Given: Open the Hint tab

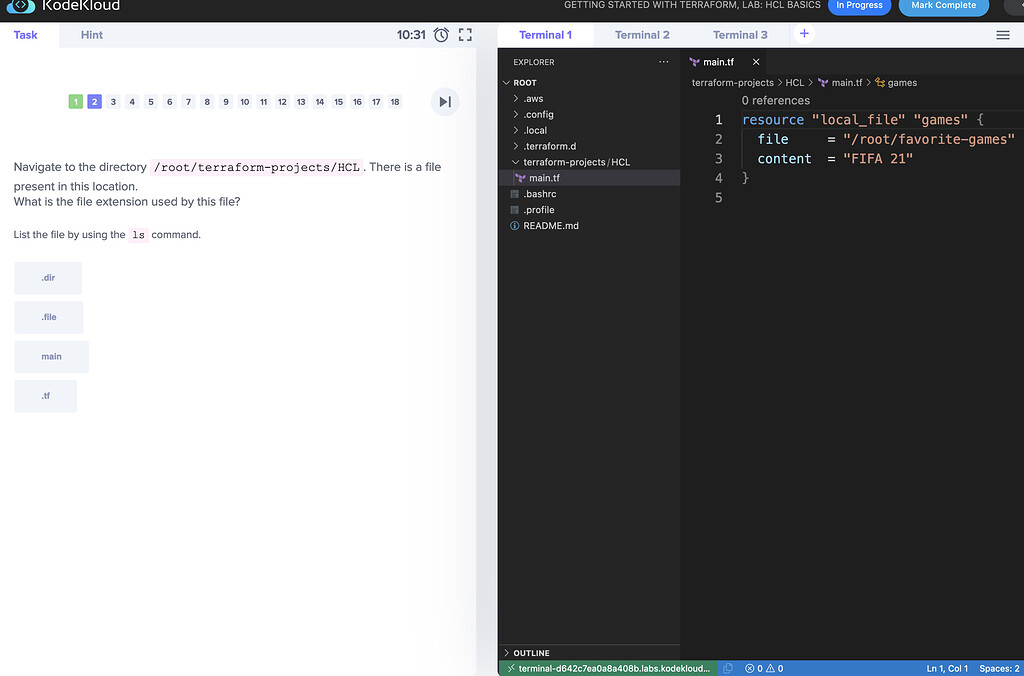Looking at the screenshot, I should click(x=91, y=34).
